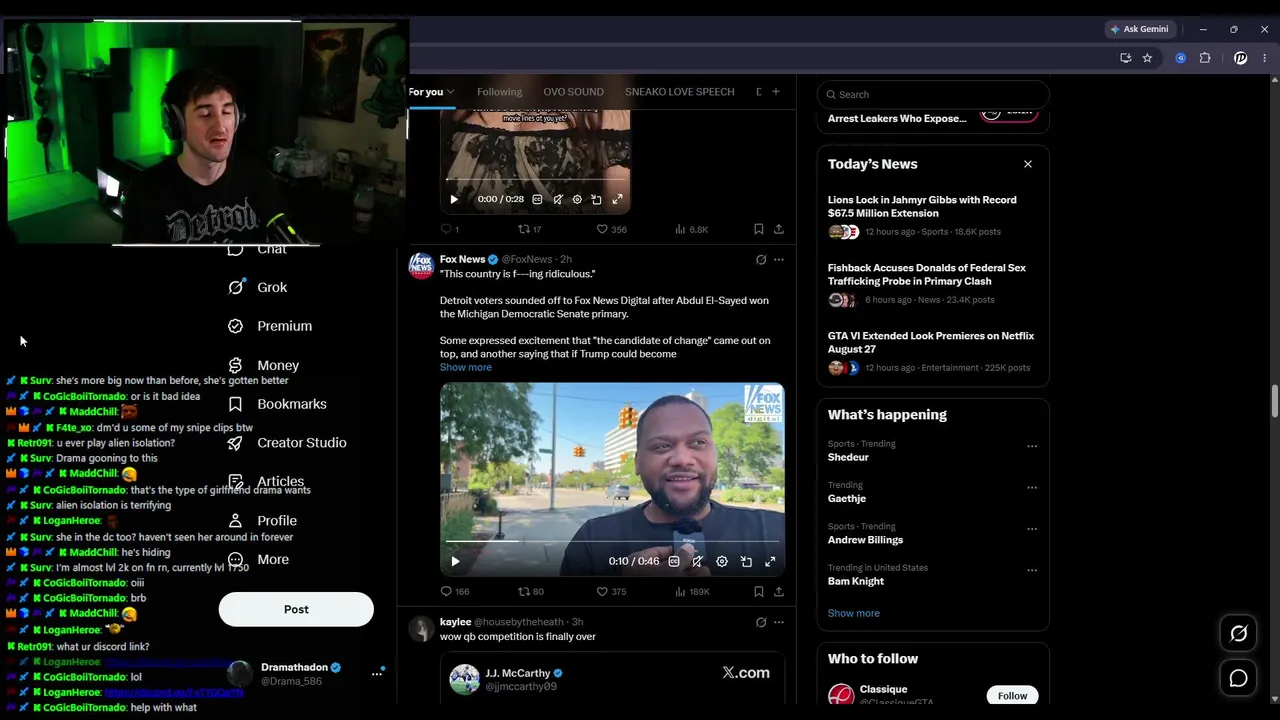This screenshot has height=720, width=1280.
Task: Open the floating Grok button
Action: (1238, 633)
